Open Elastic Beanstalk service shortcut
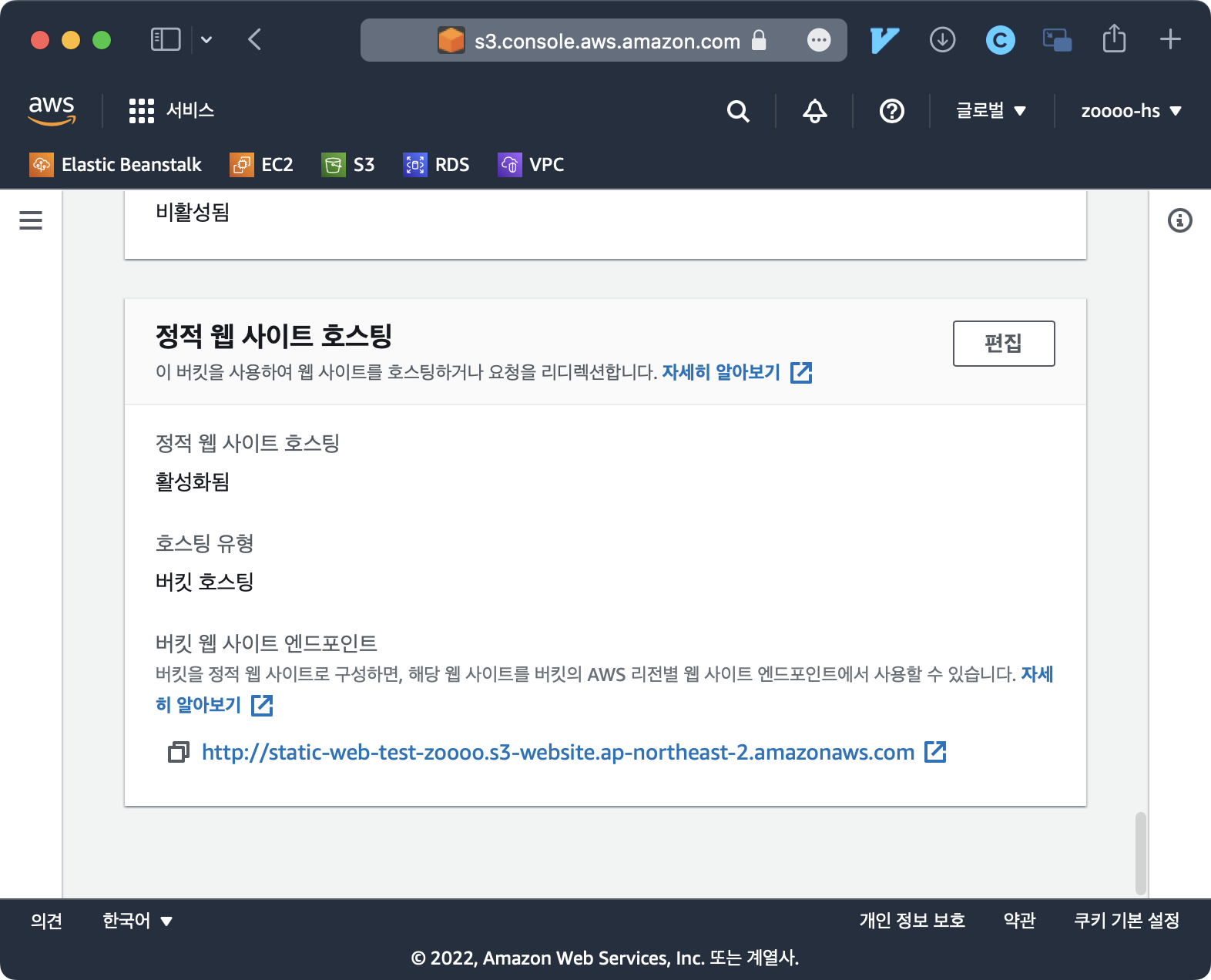The image size is (1211, 980). tap(116, 165)
